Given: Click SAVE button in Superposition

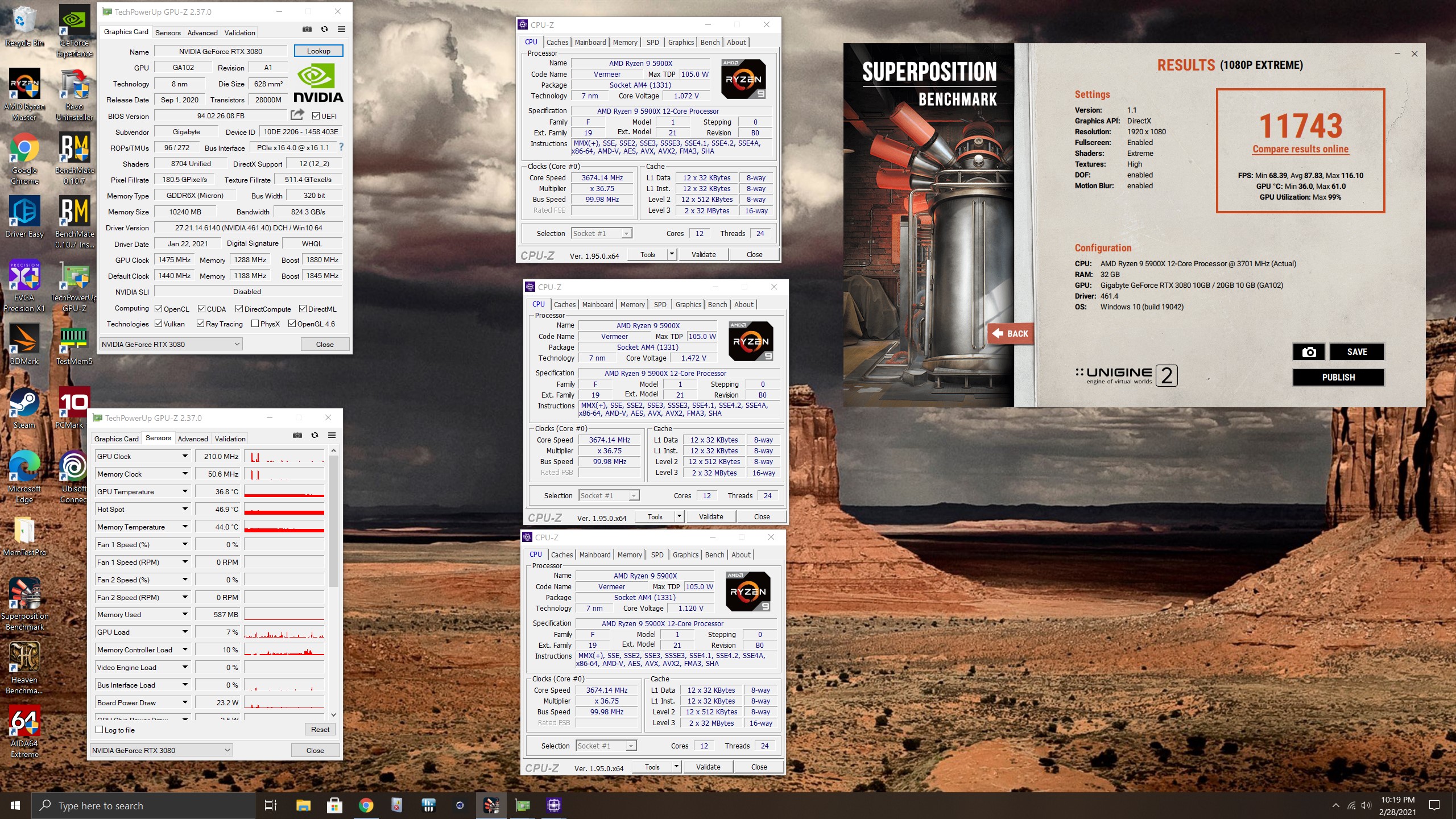Looking at the screenshot, I should (x=1356, y=352).
